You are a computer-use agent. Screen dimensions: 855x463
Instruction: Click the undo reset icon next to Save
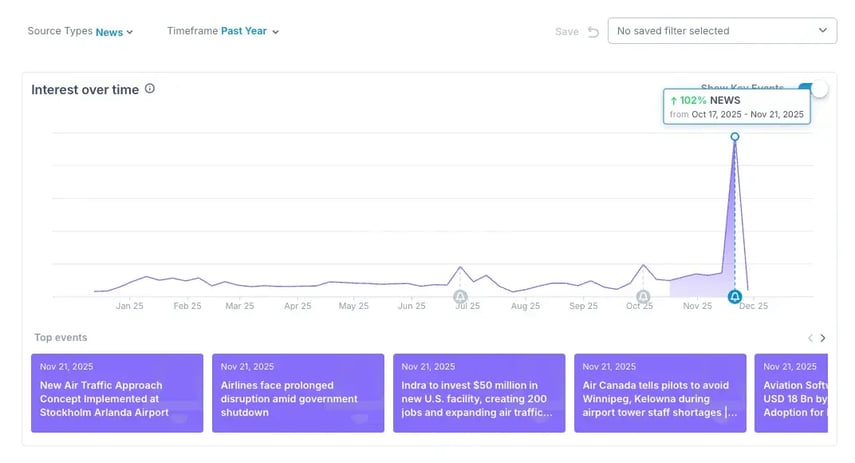tap(593, 32)
